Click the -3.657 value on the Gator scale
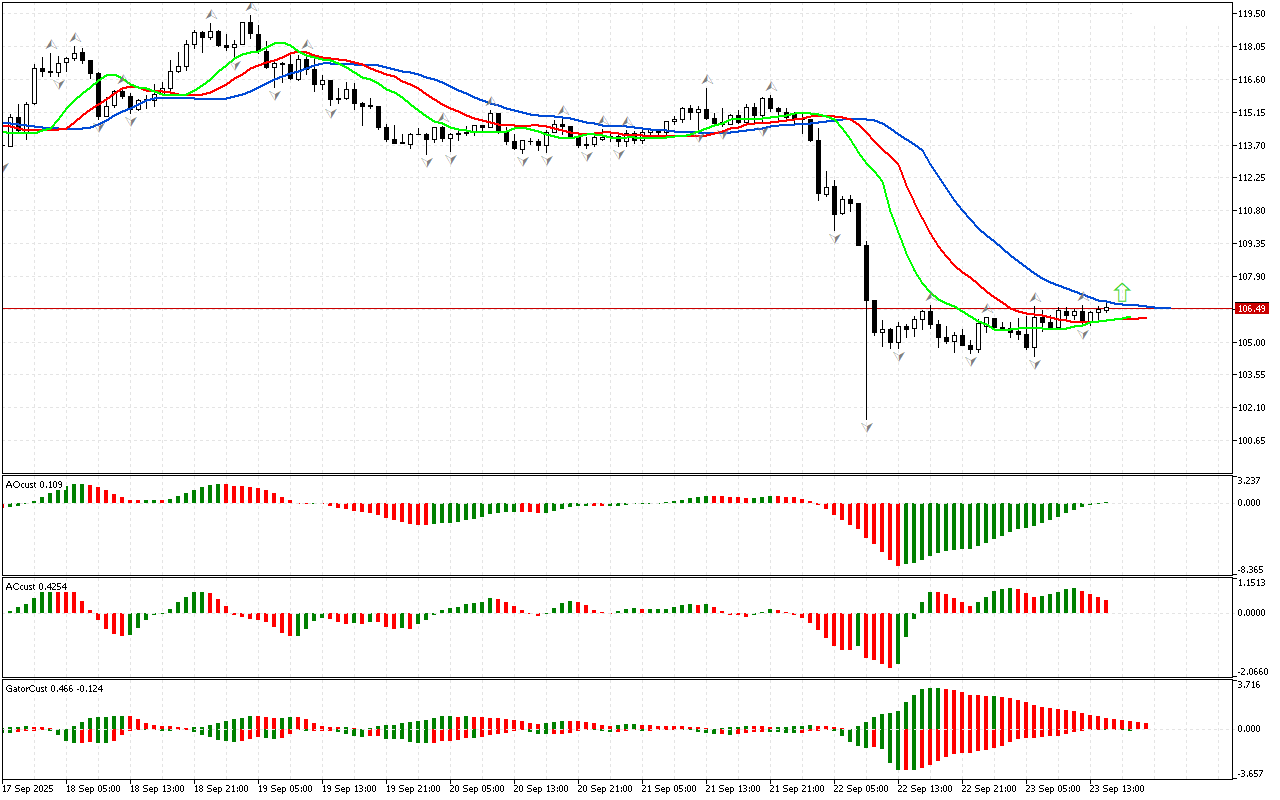 tap(1250, 774)
